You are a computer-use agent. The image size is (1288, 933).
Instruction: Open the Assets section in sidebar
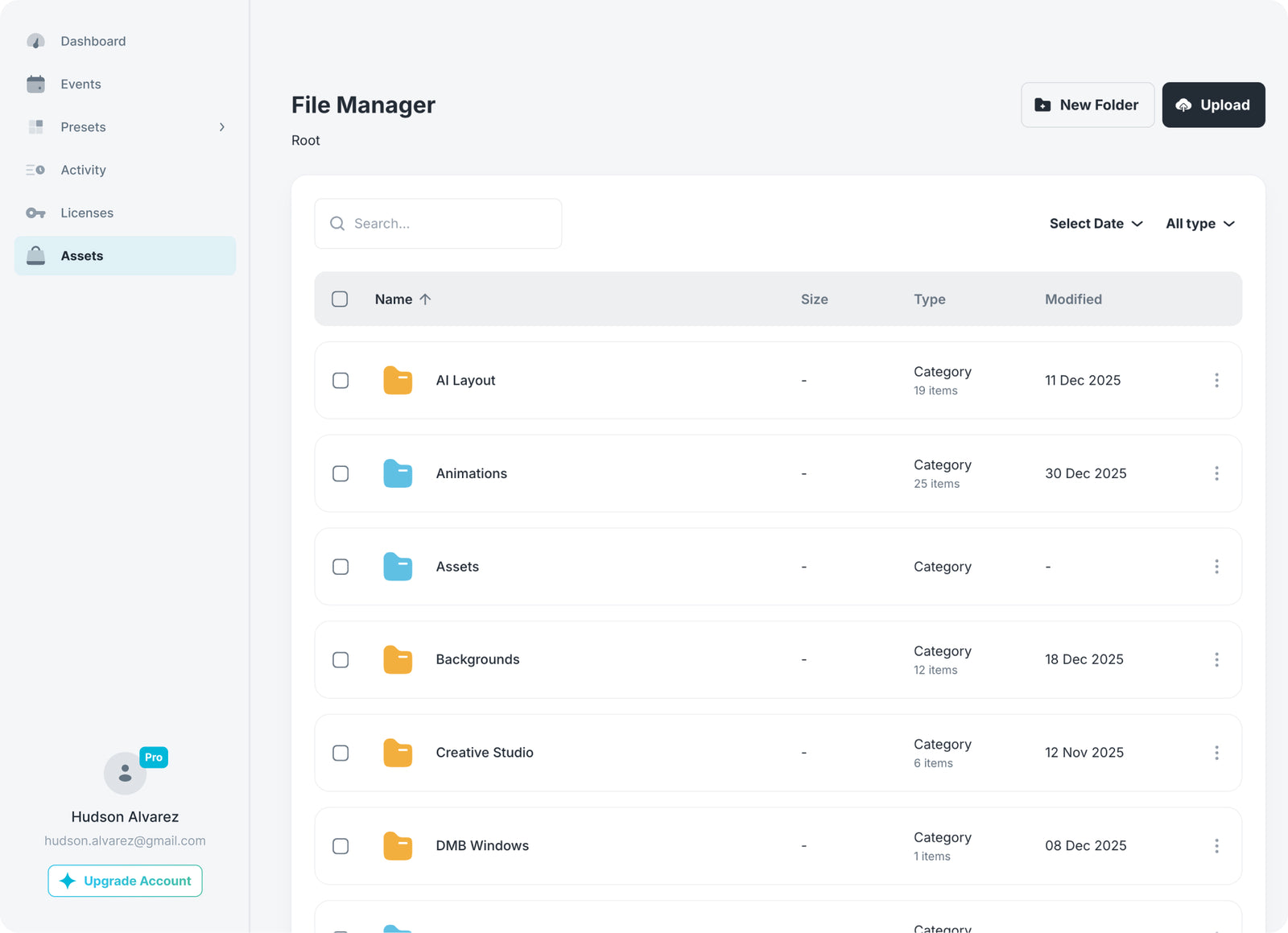[81, 255]
